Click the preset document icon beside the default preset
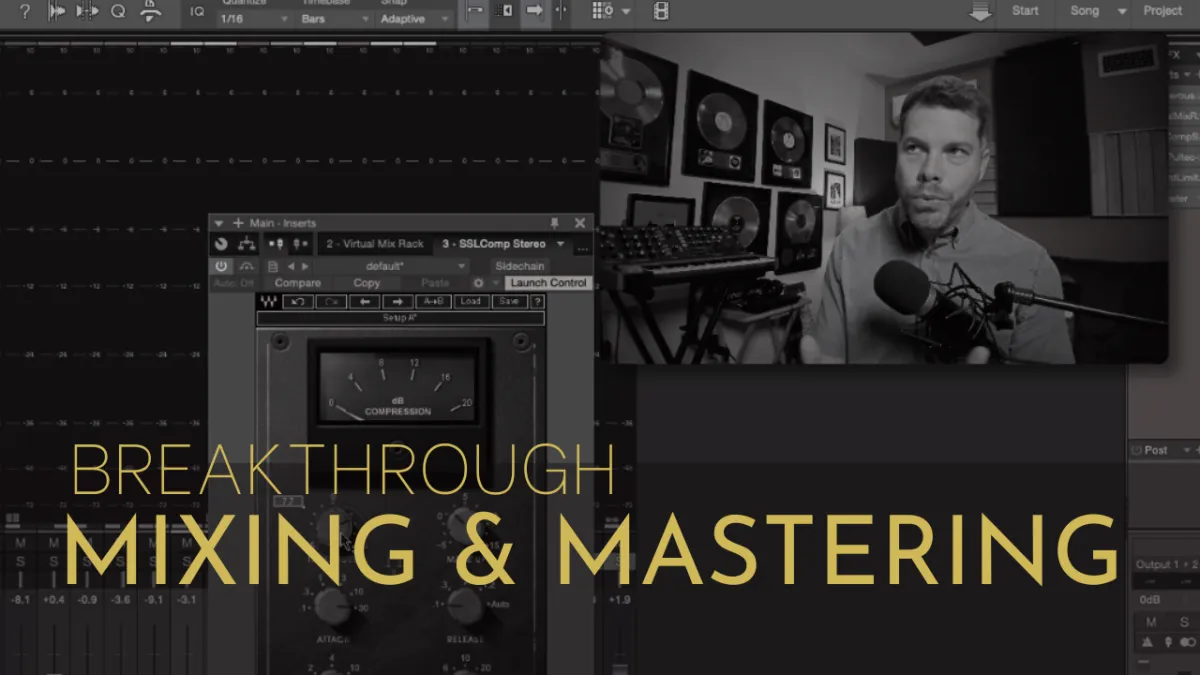 click(273, 267)
